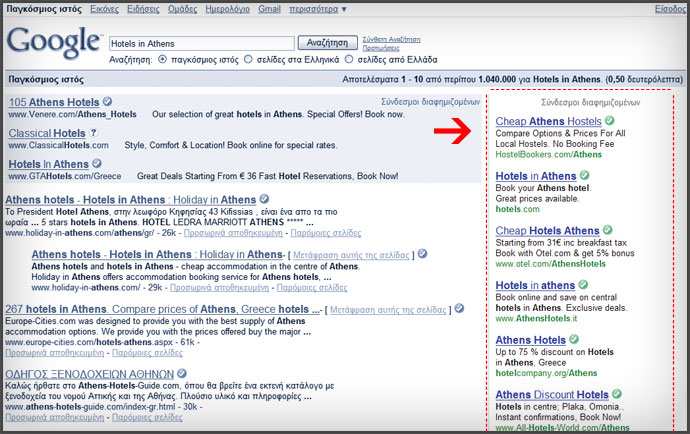Open the 105 Athens Hotels ad link
690x434 pixels.
pos(54,102)
